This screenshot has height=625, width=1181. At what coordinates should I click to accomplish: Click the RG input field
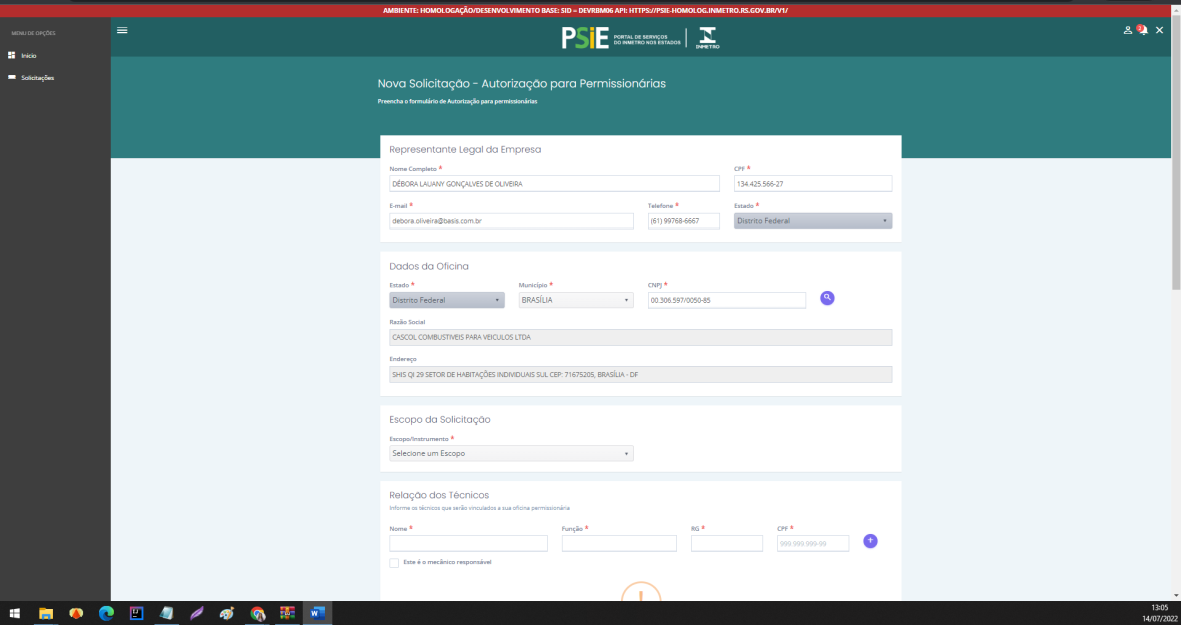(x=727, y=544)
